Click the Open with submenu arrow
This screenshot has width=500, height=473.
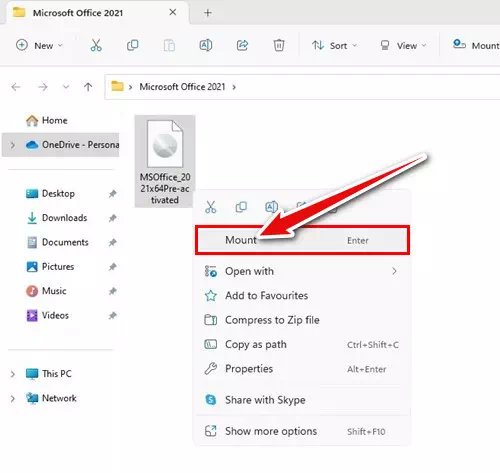[394, 271]
